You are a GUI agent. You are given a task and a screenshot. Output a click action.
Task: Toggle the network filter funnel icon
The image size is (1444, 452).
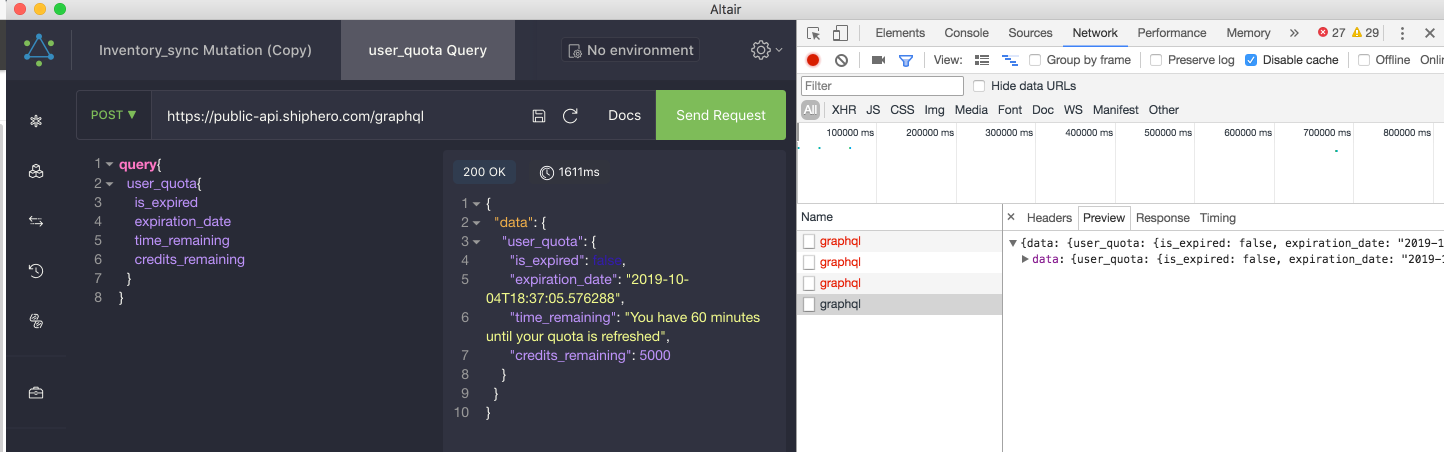coord(905,60)
